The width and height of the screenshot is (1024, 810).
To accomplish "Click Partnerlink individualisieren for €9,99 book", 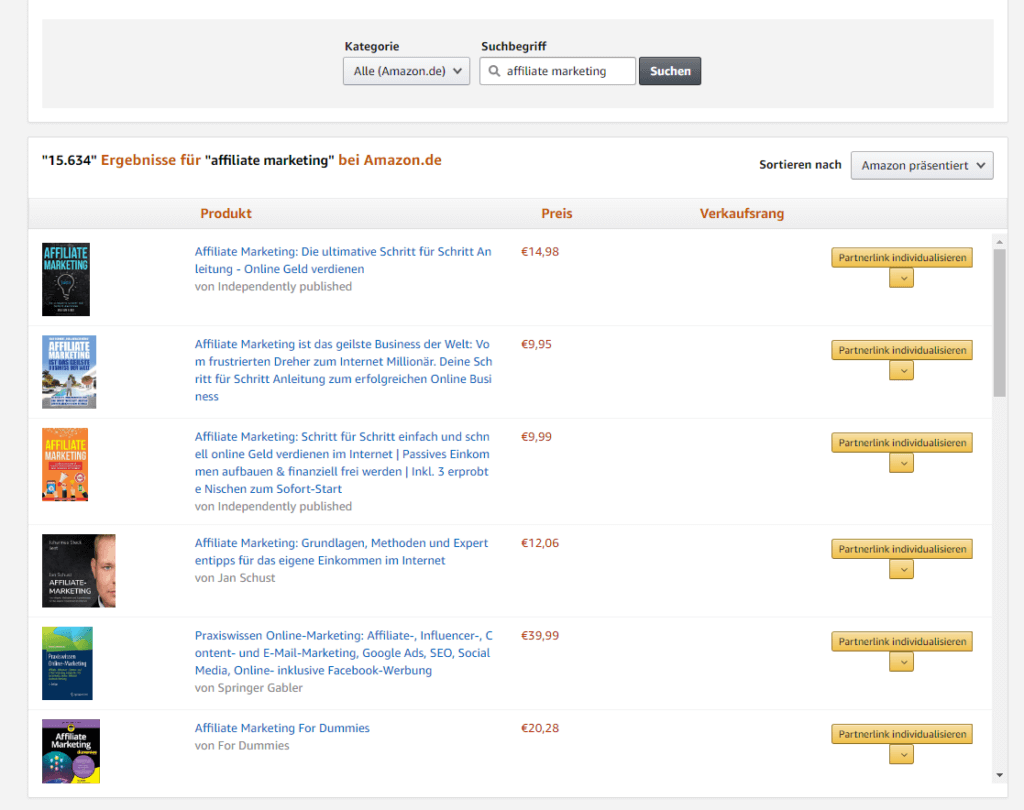I will click(x=902, y=443).
